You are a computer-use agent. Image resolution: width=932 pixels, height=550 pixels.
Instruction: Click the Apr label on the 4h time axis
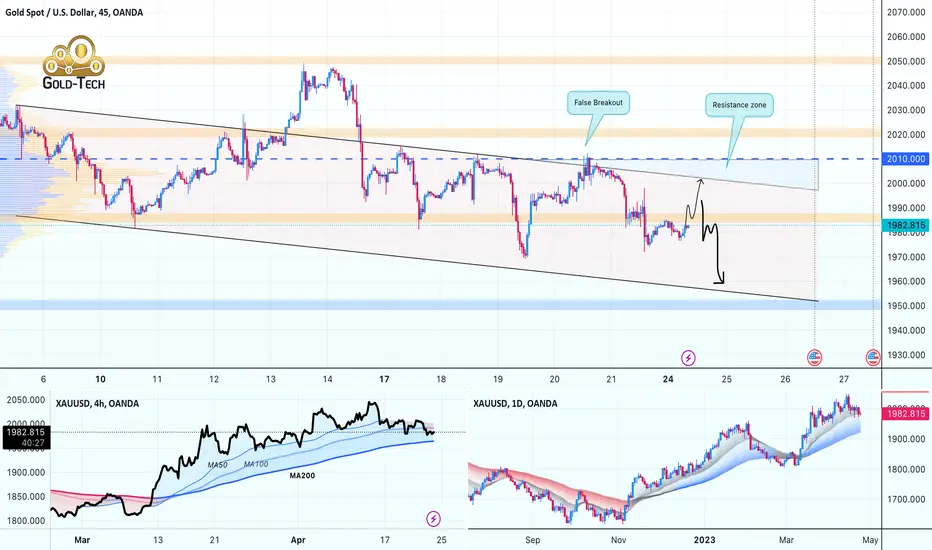pyautogui.click(x=298, y=540)
